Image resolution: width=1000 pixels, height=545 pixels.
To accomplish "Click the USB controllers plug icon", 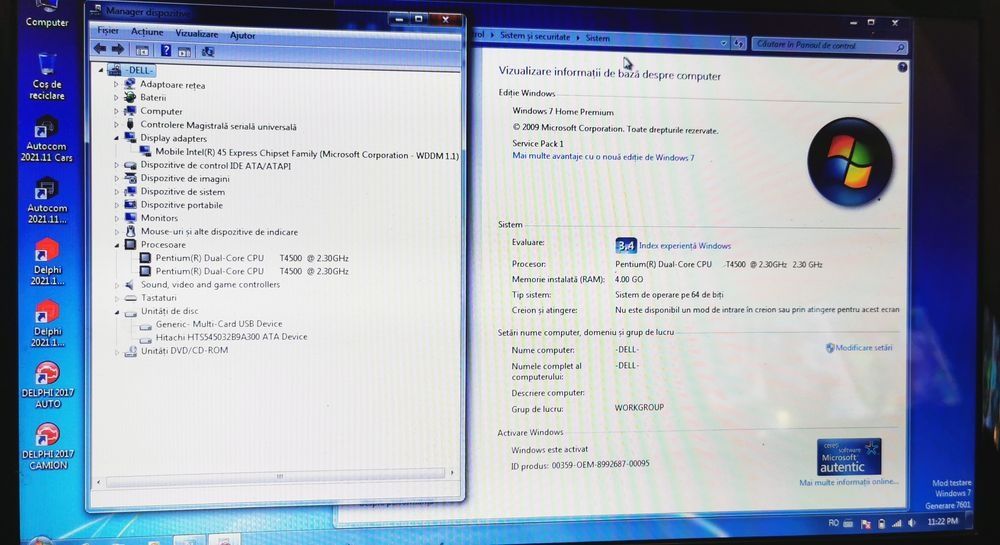I will (x=130, y=124).
